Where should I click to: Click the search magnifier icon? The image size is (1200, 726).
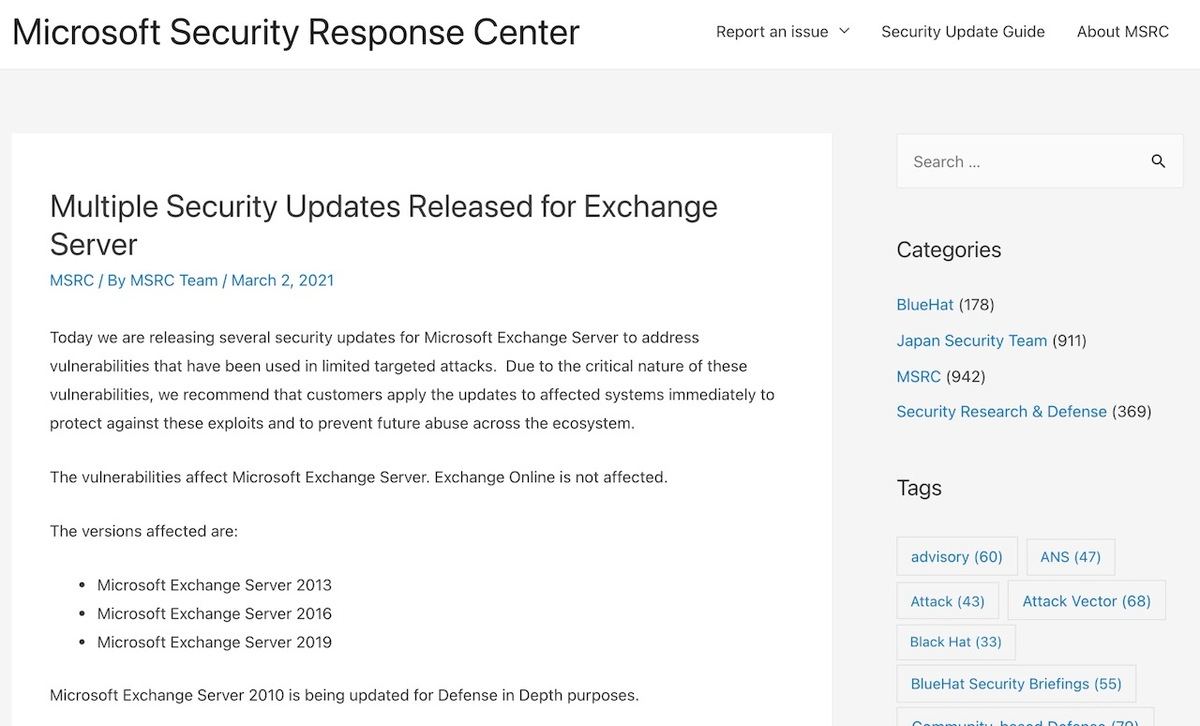pos(1158,161)
